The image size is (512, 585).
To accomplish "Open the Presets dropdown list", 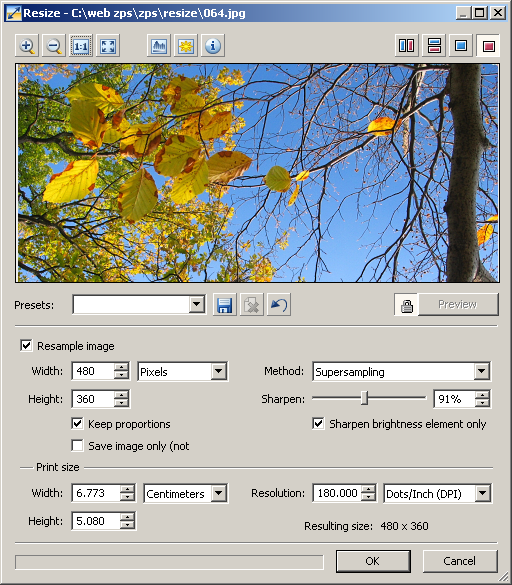I will click(x=197, y=305).
